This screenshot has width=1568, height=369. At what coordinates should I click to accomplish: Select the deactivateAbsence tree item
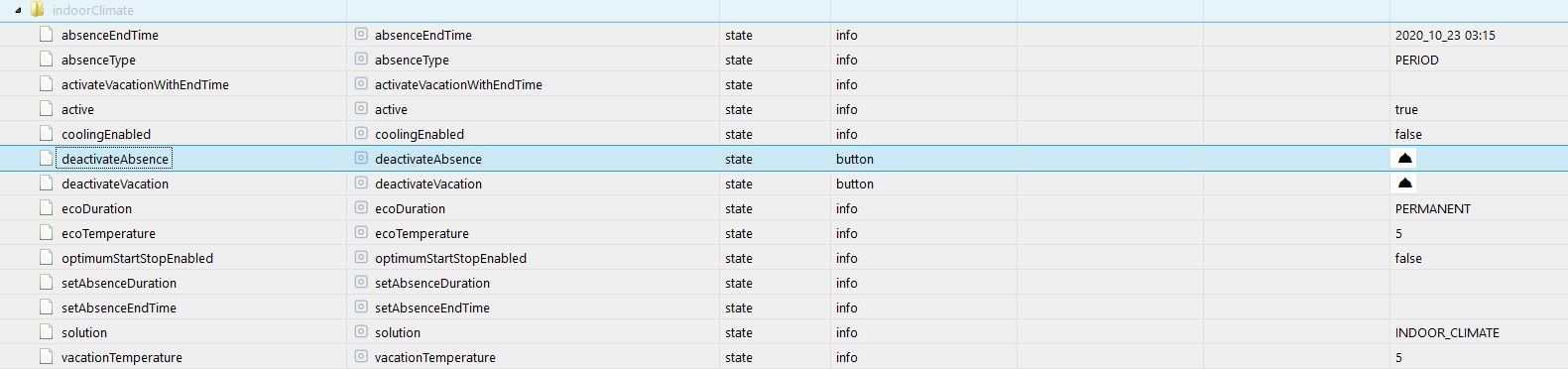pyautogui.click(x=115, y=159)
